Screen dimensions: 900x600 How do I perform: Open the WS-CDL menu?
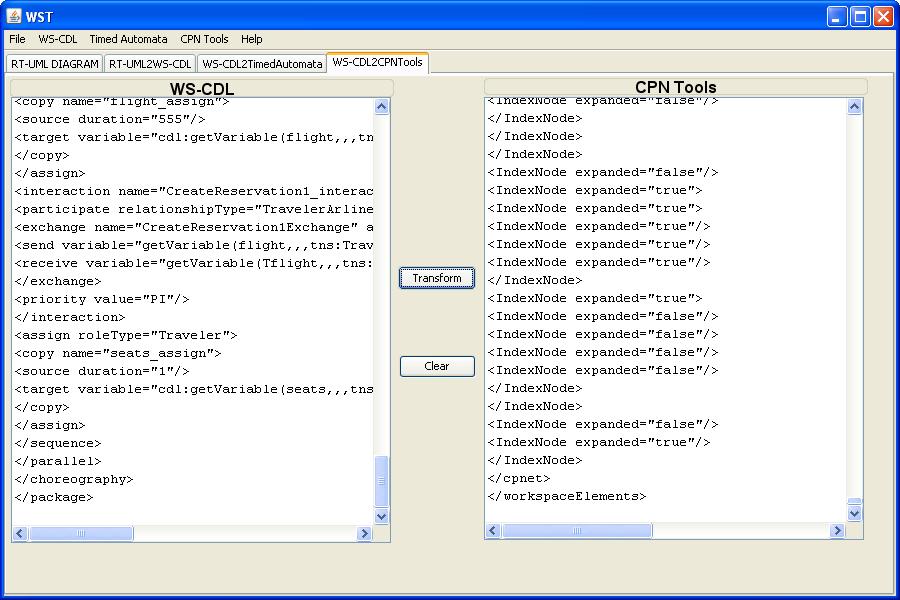(57, 39)
